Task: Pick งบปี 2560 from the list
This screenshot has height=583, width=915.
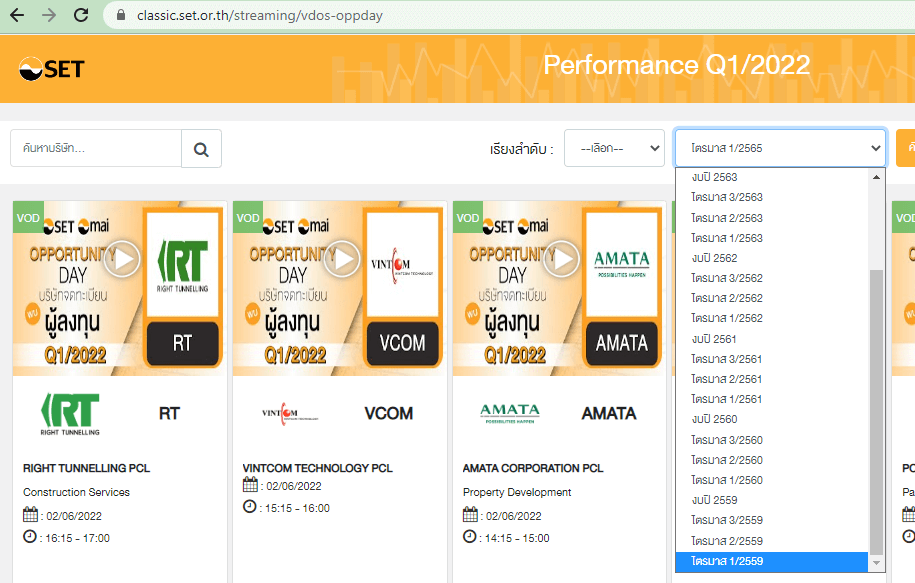Action: 714,420
